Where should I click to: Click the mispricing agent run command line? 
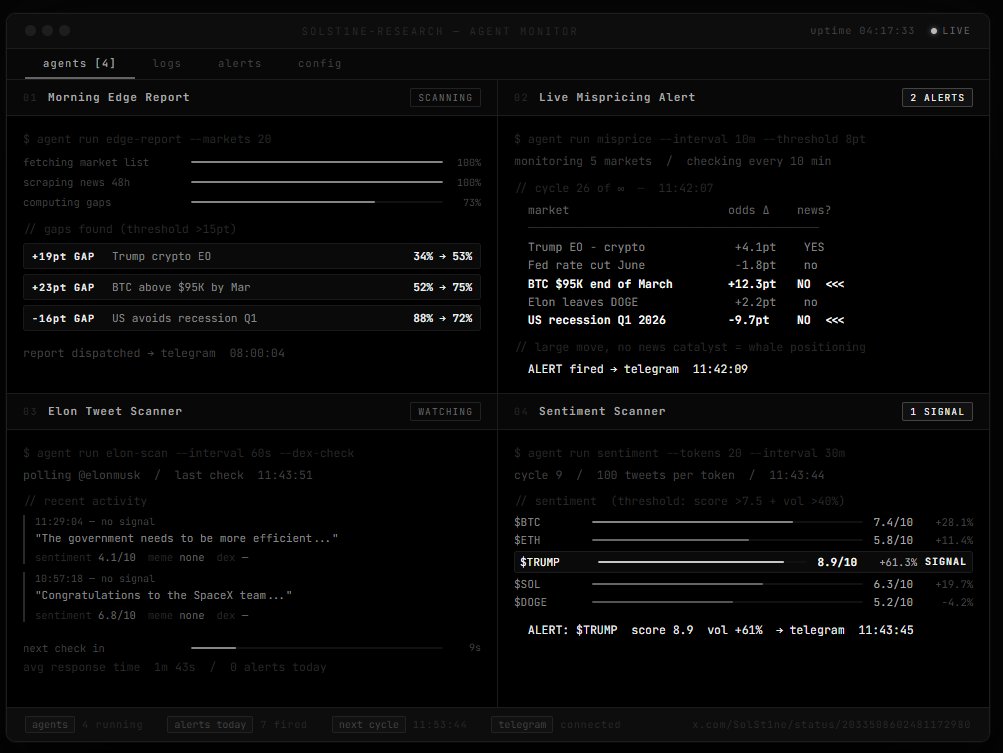click(x=690, y=139)
